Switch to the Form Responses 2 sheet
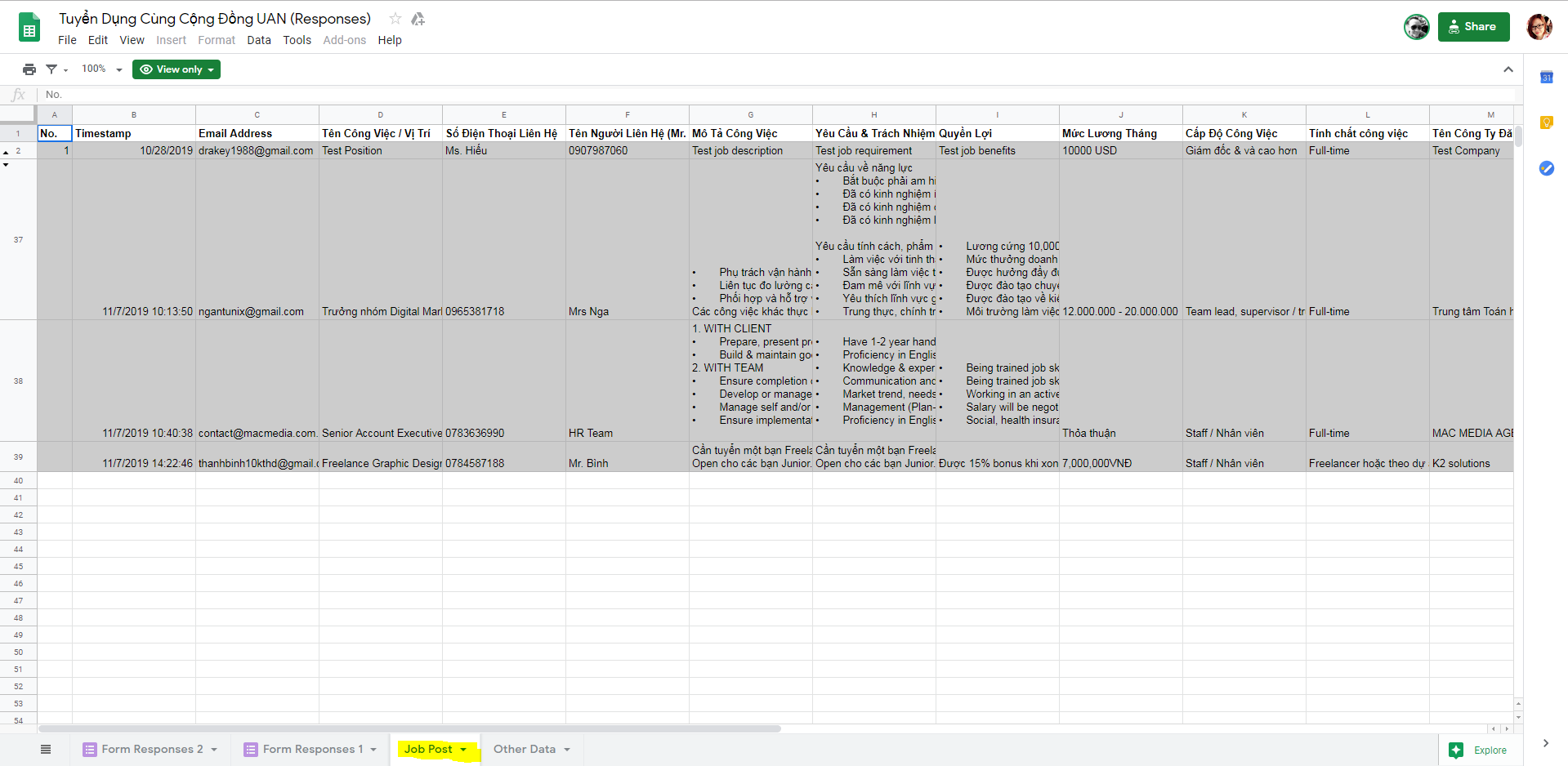Image resolution: width=1568 pixels, height=766 pixels. (x=152, y=749)
